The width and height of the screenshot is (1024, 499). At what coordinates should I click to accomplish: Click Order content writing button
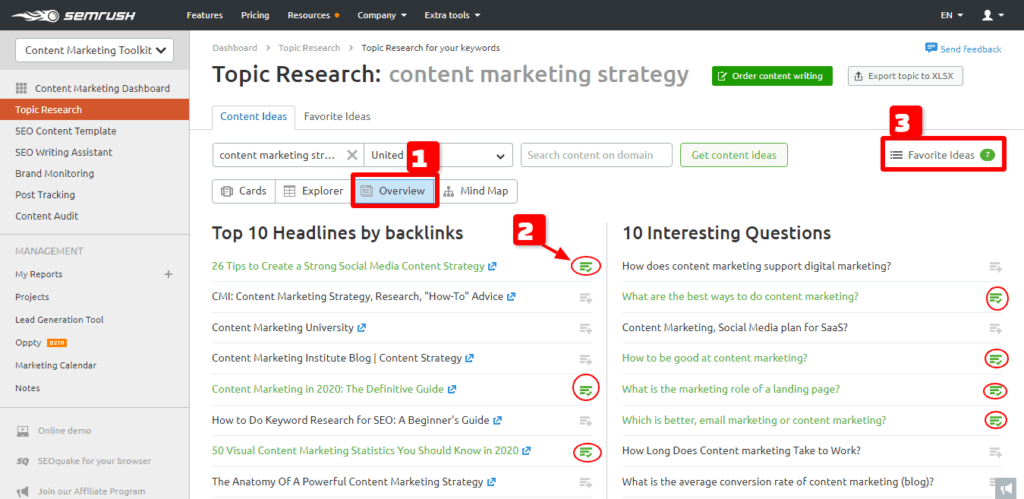coord(772,76)
